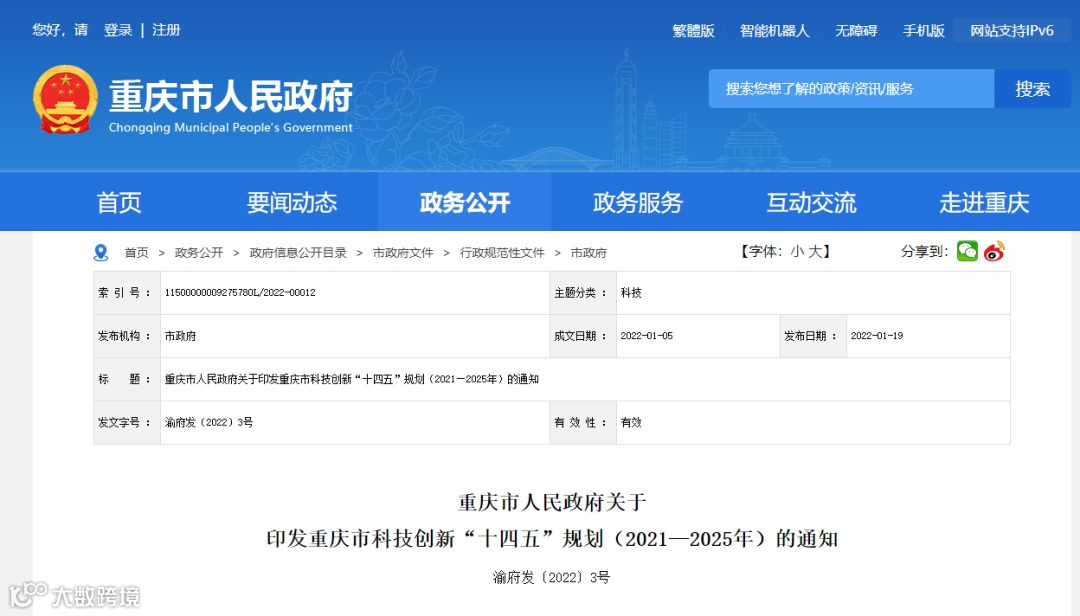Click the 网站支持IPv6 badge
Image resolution: width=1080 pixels, height=616 pixels.
coord(1012,31)
